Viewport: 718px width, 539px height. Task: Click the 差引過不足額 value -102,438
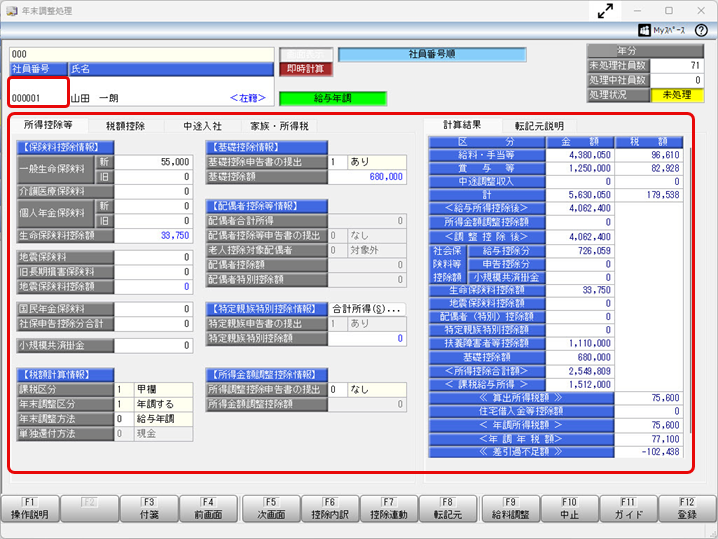[x=649, y=452]
